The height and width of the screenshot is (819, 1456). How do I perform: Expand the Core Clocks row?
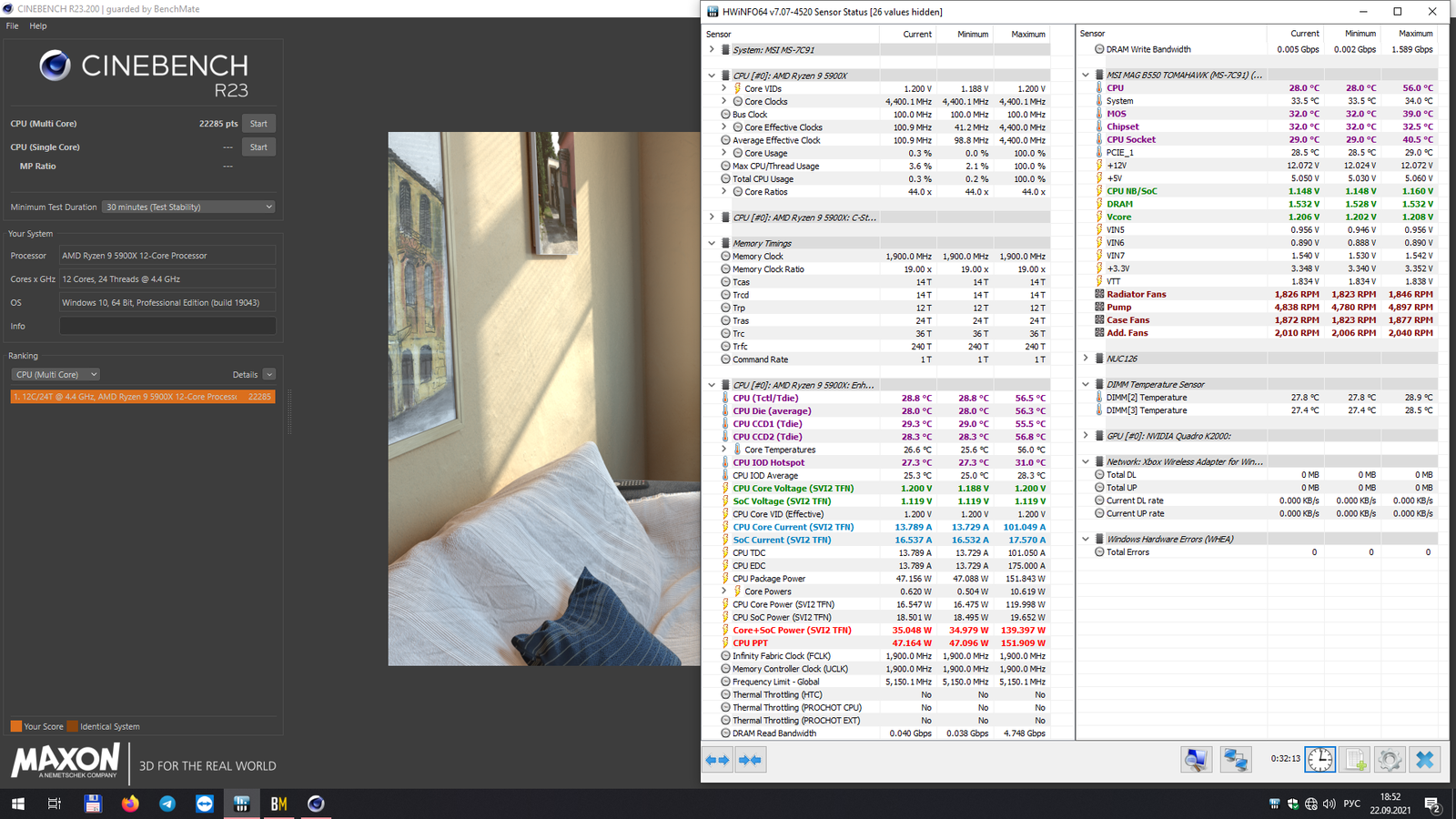click(724, 102)
